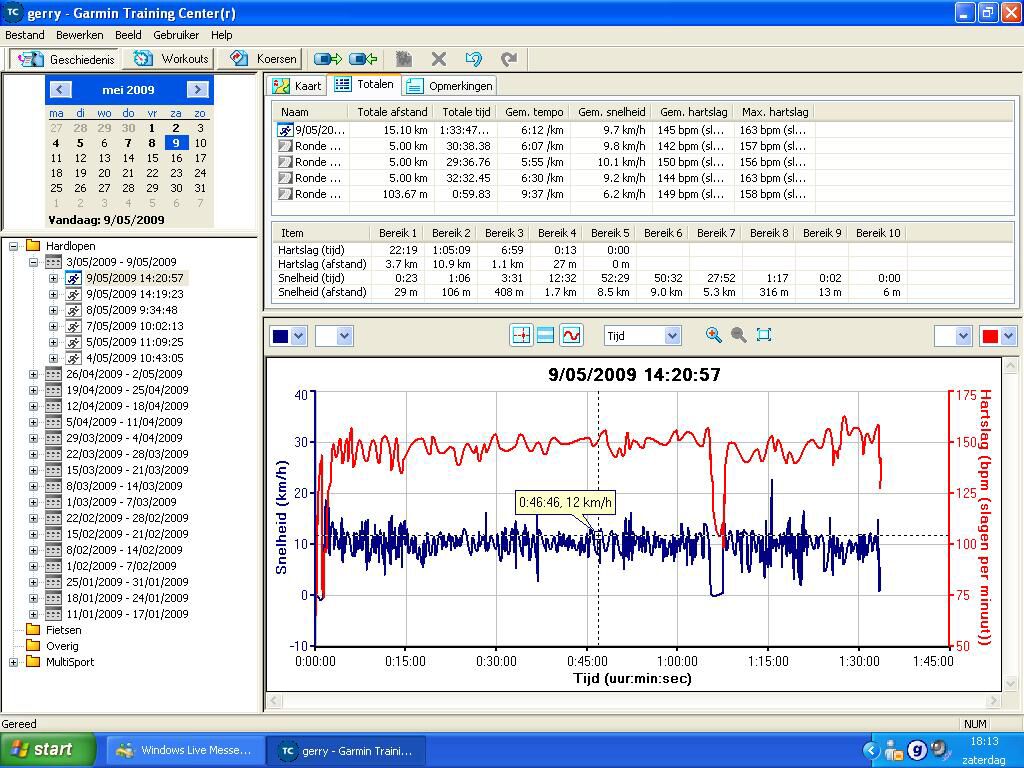The image size is (1024, 768).
Task: Click the runner icon of 9/05/2009 14:19:23
Action: pos(74,295)
